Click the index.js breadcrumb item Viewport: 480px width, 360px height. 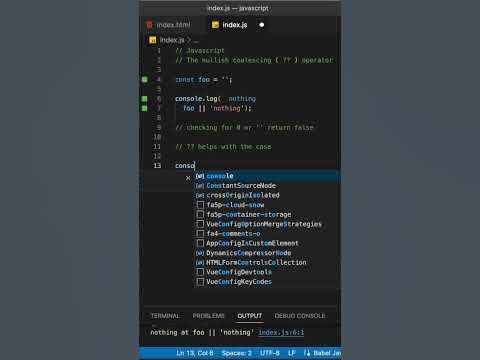[x=172, y=40]
